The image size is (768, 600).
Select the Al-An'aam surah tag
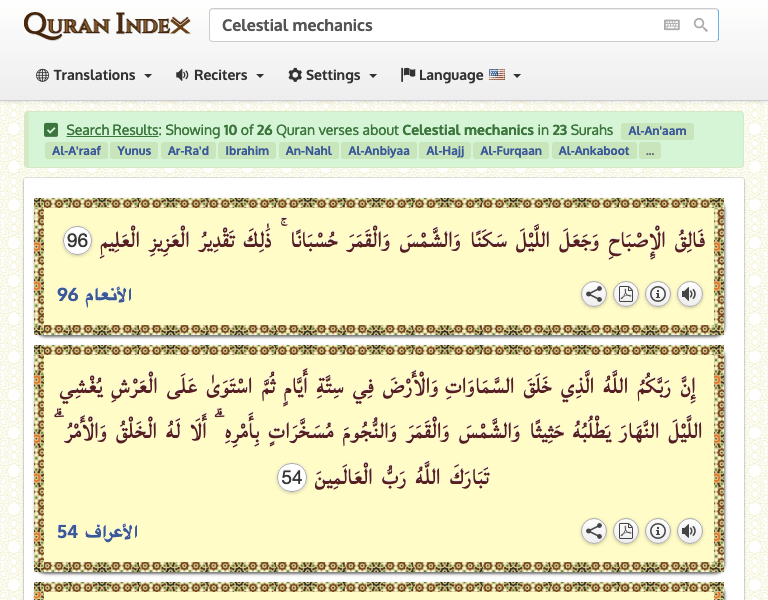pos(657,131)
